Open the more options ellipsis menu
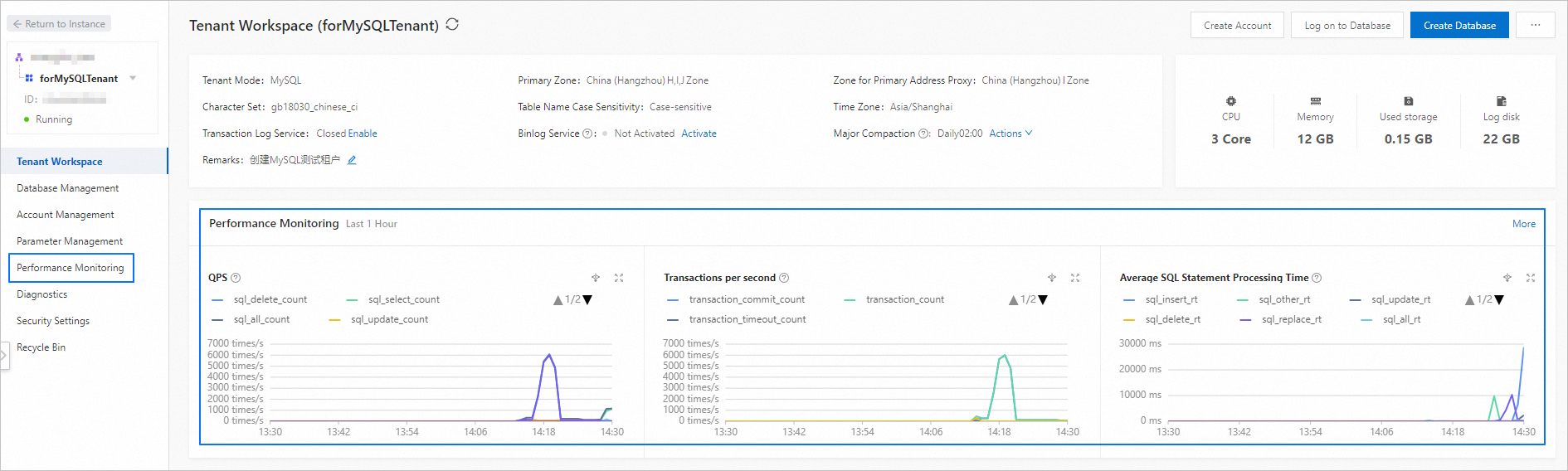1568x471 pixels. (x=1536, y=25)
